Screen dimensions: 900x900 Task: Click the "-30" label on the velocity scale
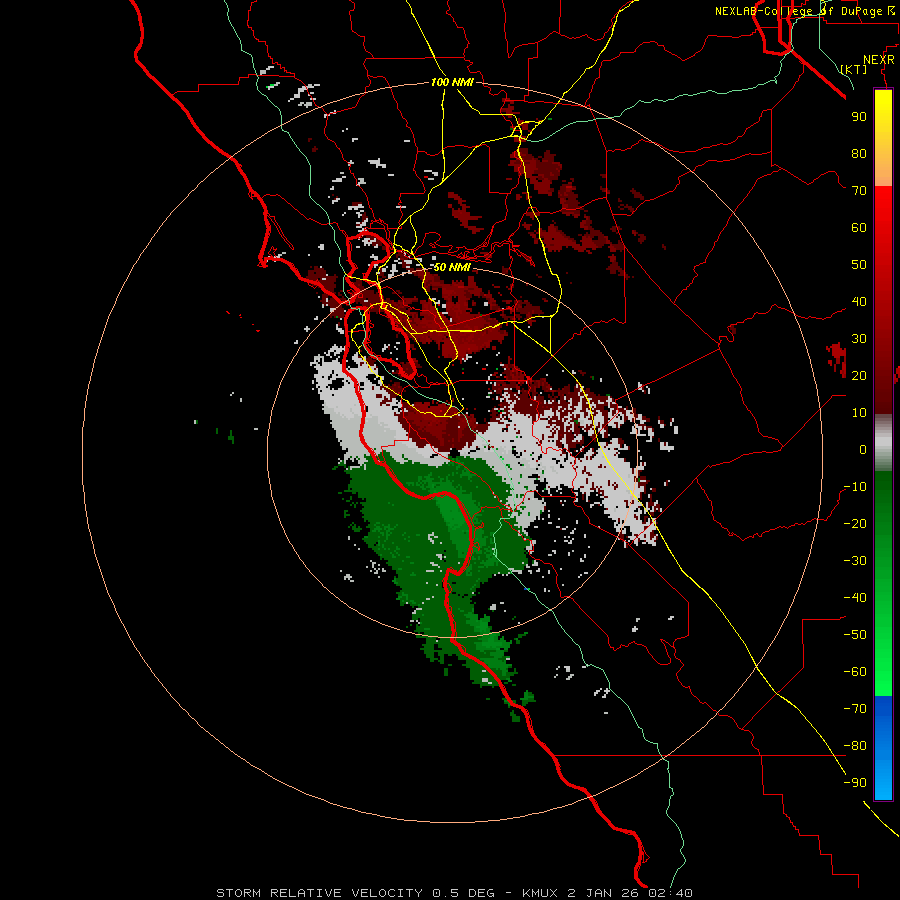tap(855, 561)
